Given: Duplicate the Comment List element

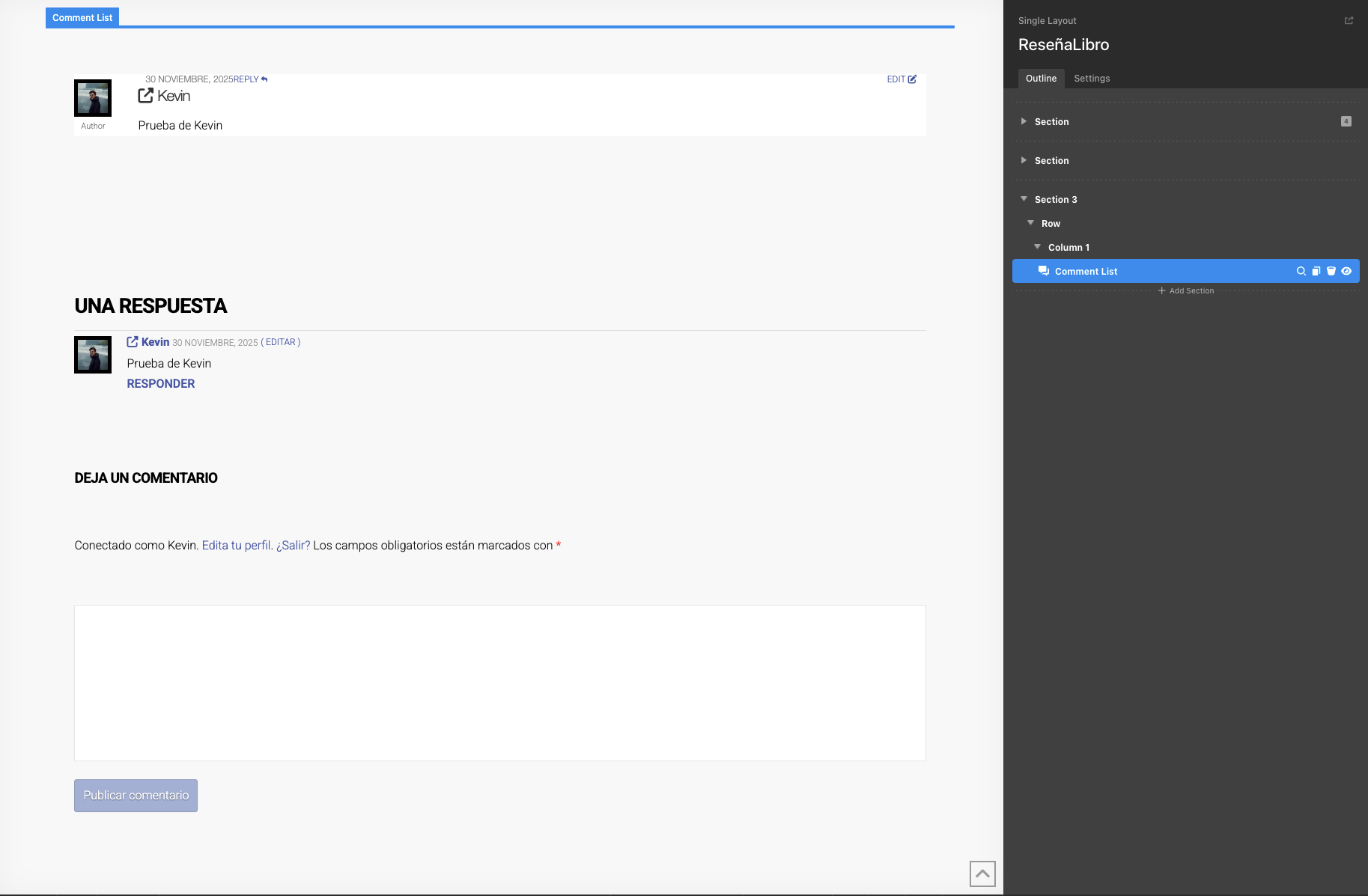Looking at the screenshot, I should [1316, 272].
